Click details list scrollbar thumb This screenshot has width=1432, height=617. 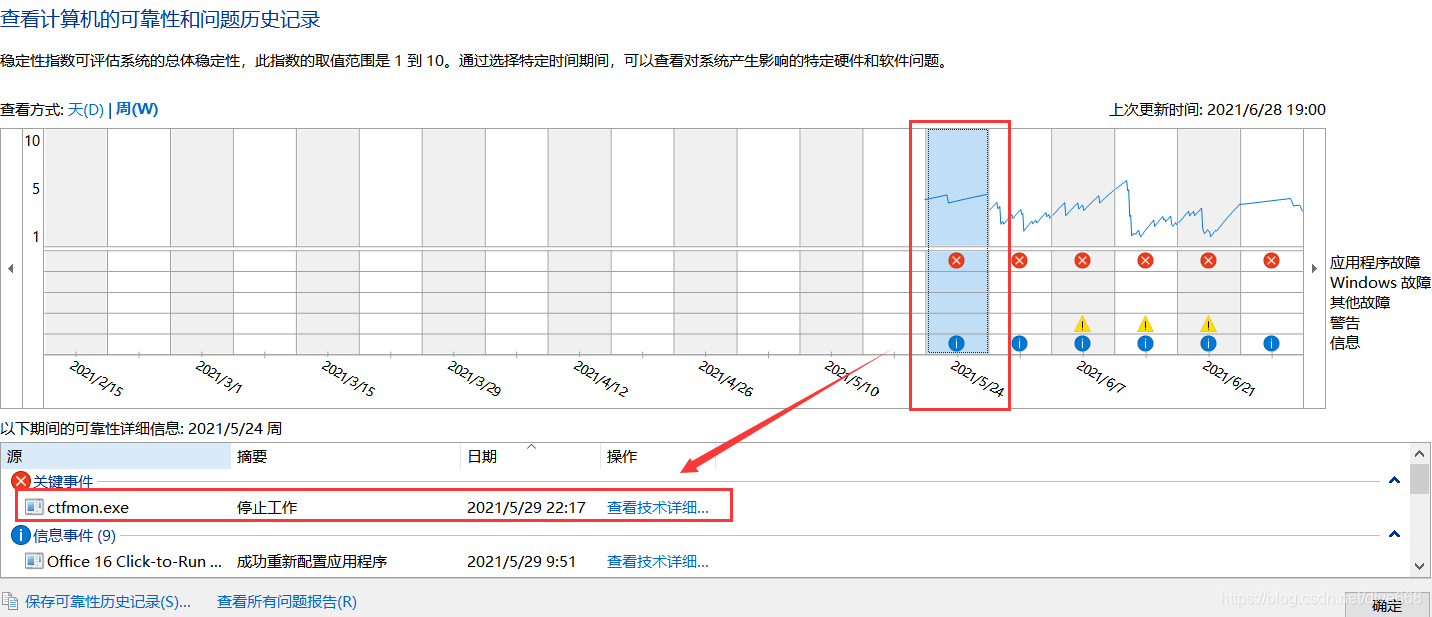coord(1420,478)
